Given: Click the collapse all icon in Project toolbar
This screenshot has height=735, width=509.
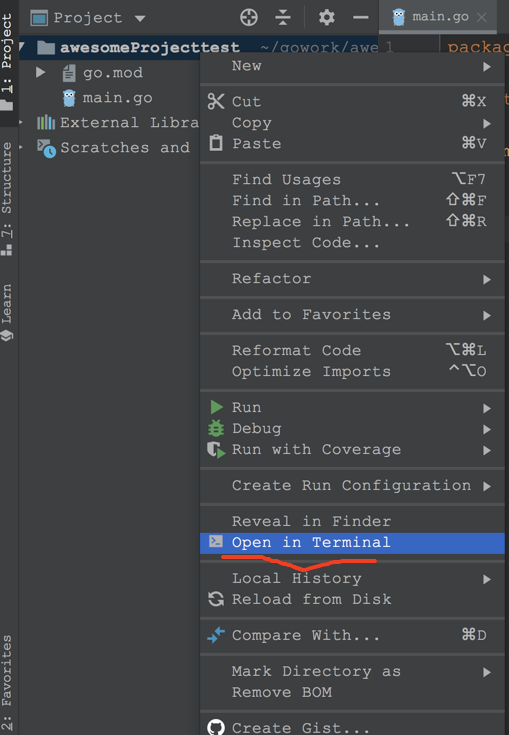Looking at the screenshot, I should pyautogui.click(x=283, y=18).
